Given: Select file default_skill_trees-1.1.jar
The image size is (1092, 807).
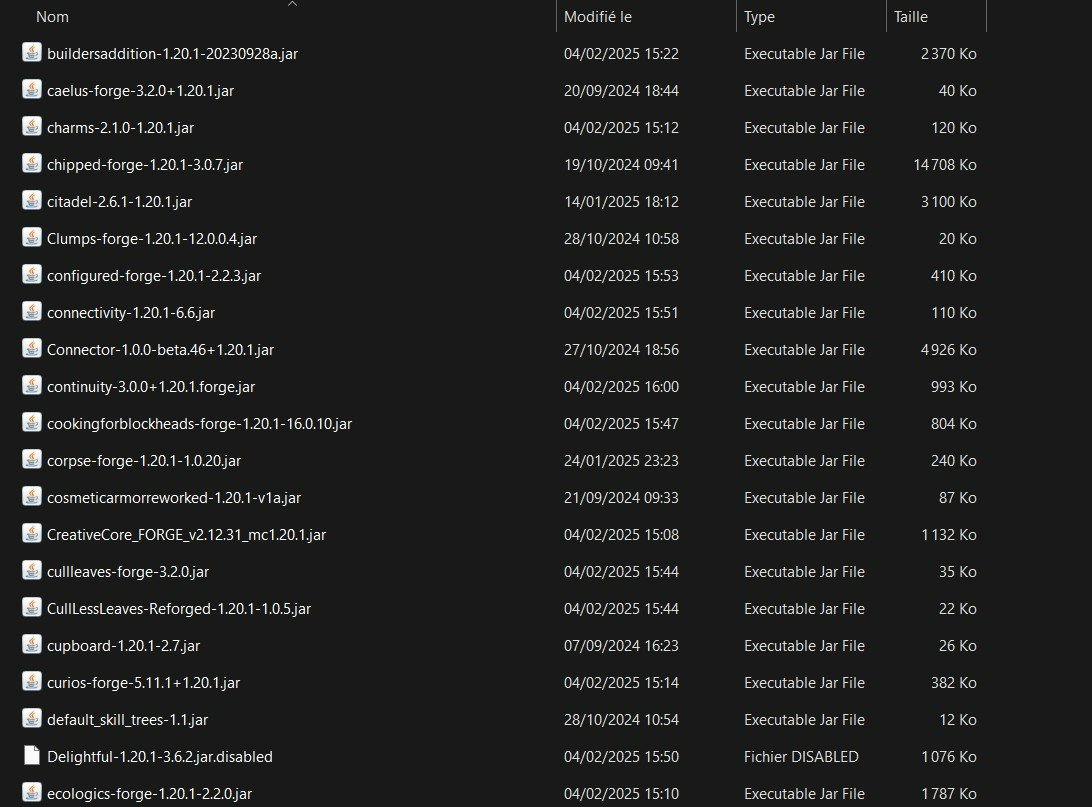Looking at the screenshot, I should tap(127, 719).
